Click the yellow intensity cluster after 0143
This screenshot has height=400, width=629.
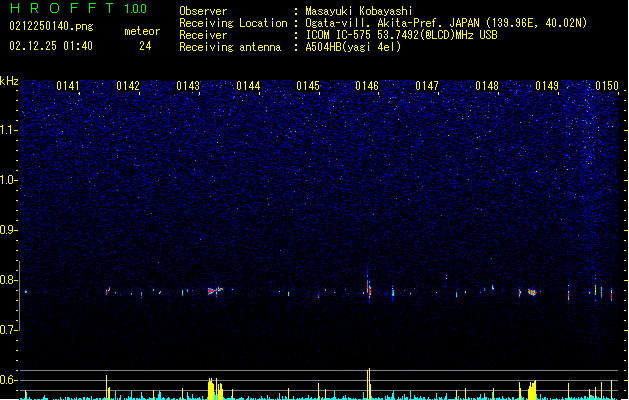215,388
